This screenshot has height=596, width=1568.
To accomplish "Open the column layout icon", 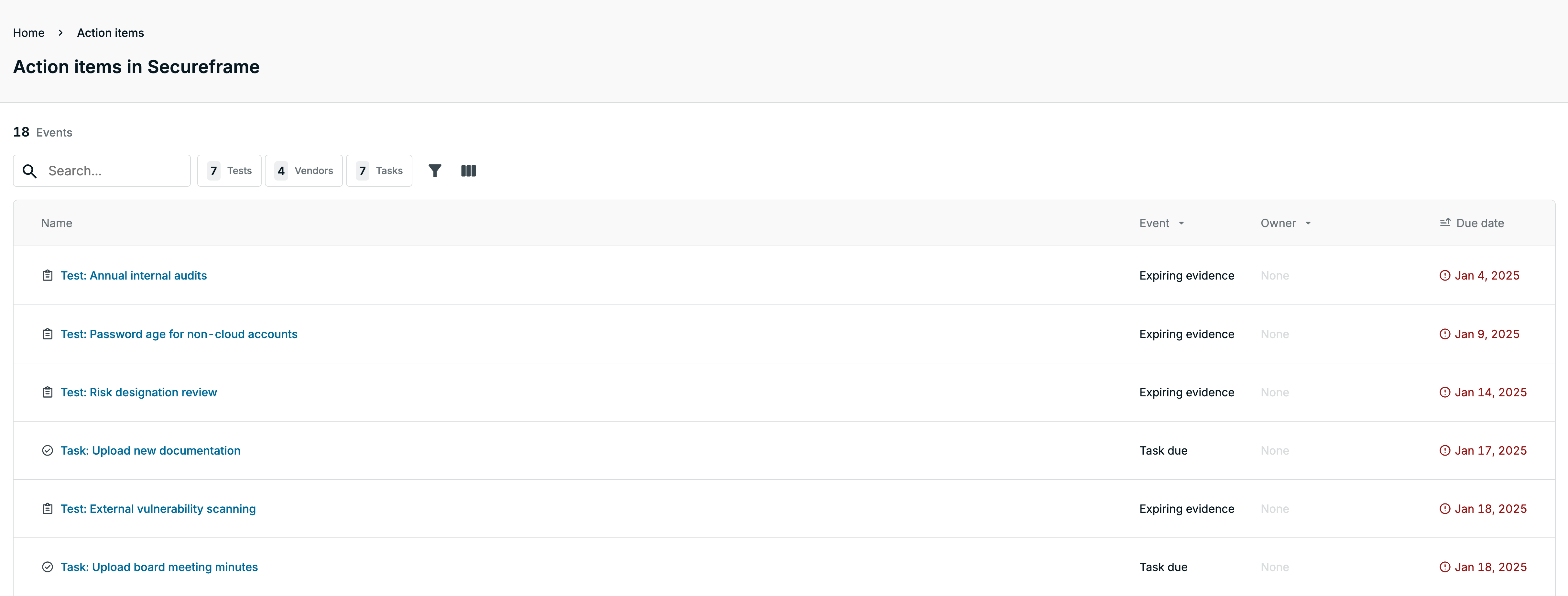I will (469, 171).
